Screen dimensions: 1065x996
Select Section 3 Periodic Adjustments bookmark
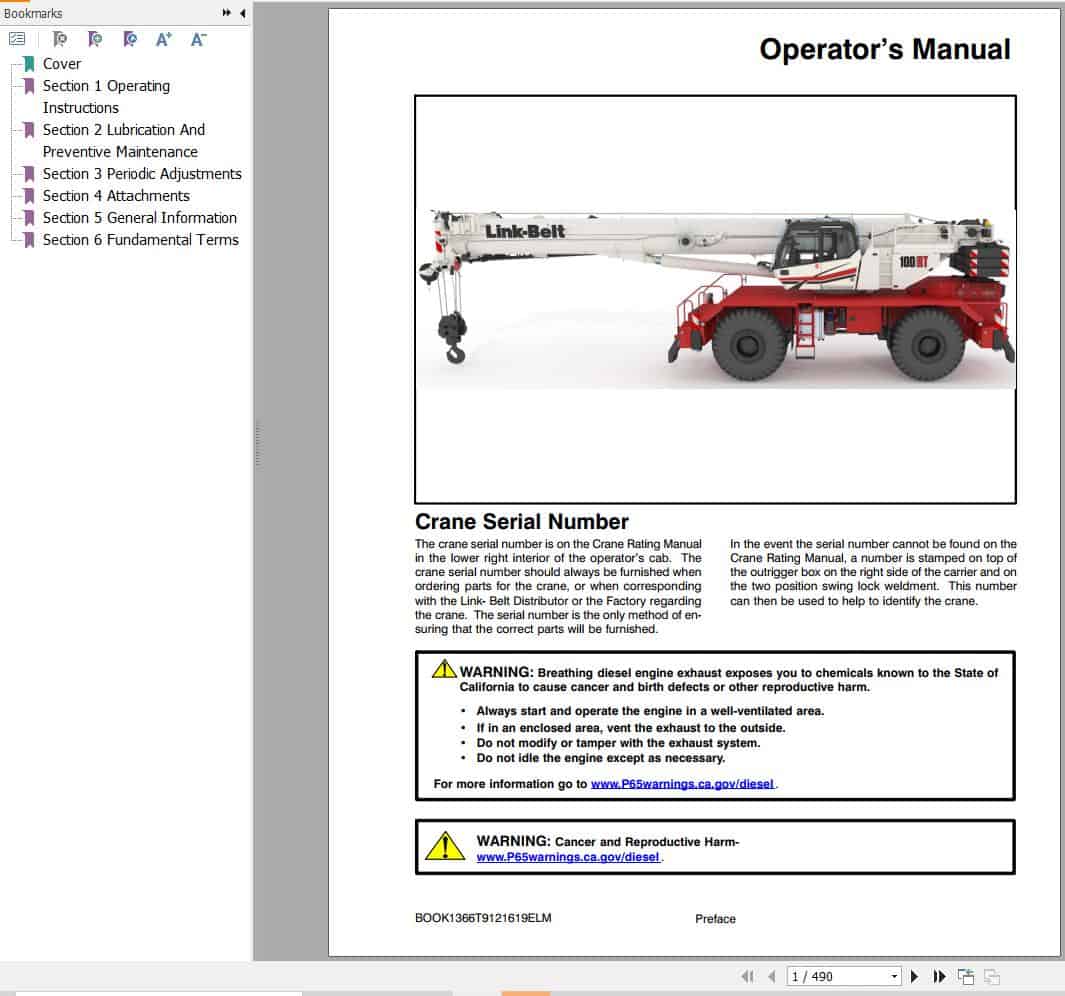click(x=142, y=174)
